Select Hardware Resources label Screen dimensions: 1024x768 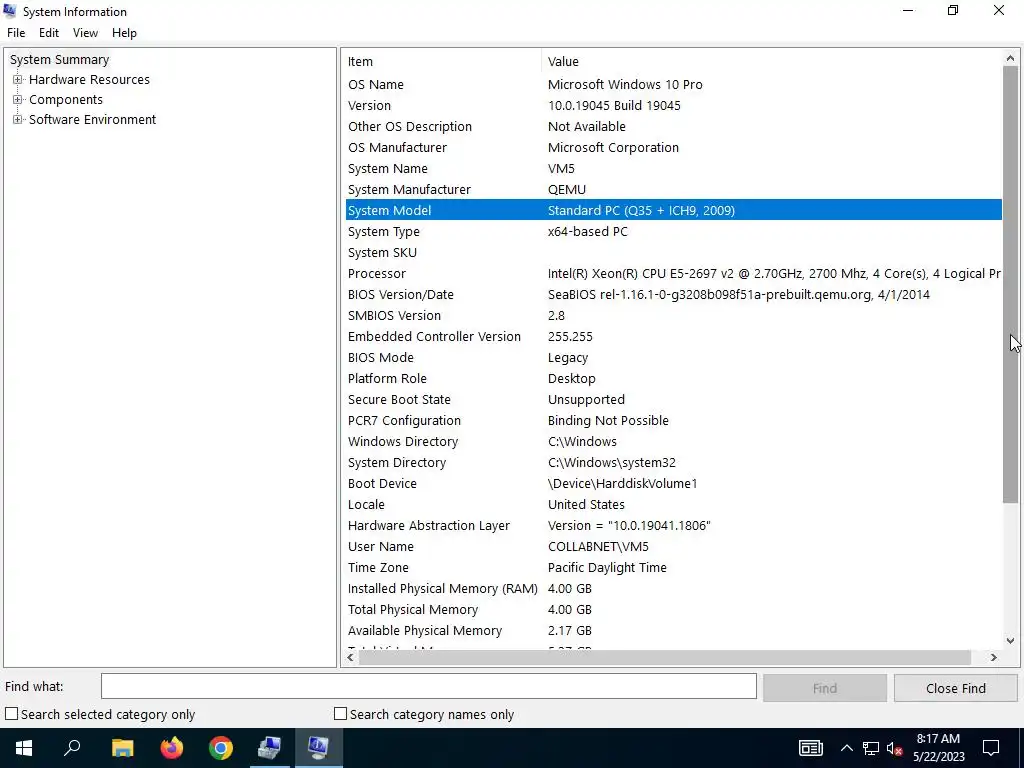89,80
